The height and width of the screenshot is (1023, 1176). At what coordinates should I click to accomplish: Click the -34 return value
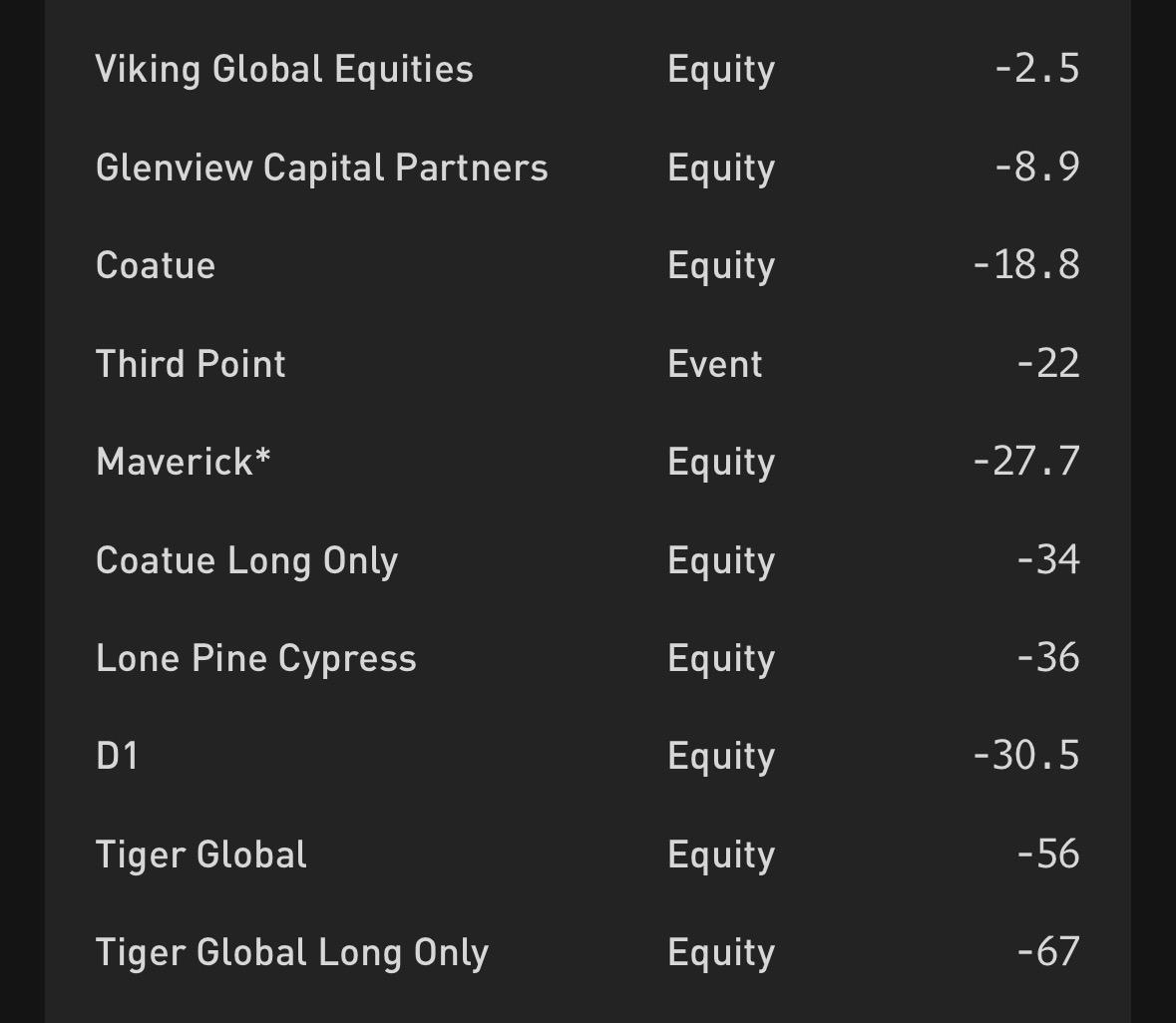point(1047,559)
